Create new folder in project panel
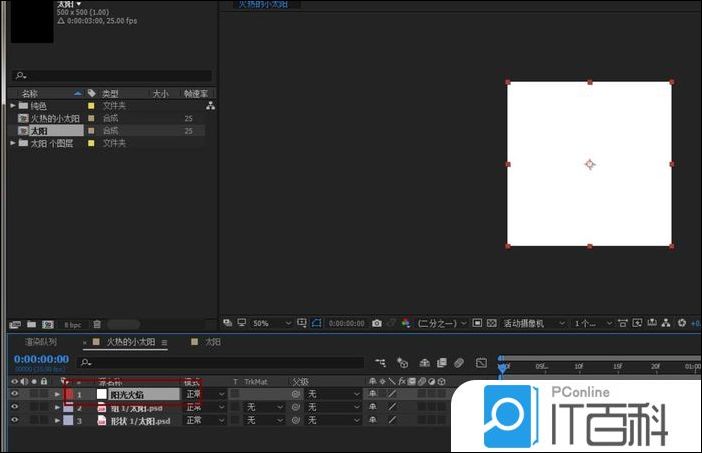Screen dimensions: 702x453 (x=31, y=324)
